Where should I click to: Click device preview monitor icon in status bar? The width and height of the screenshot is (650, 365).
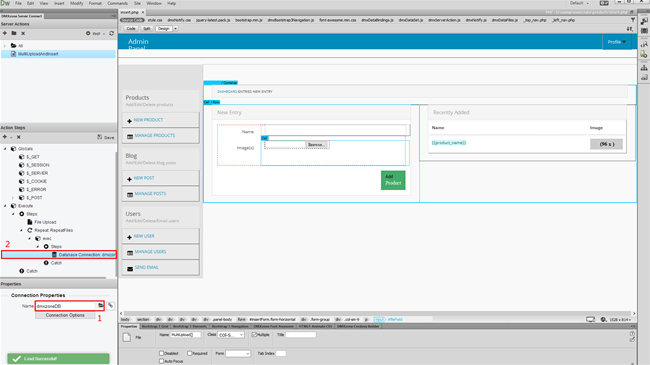pos(590,319)
